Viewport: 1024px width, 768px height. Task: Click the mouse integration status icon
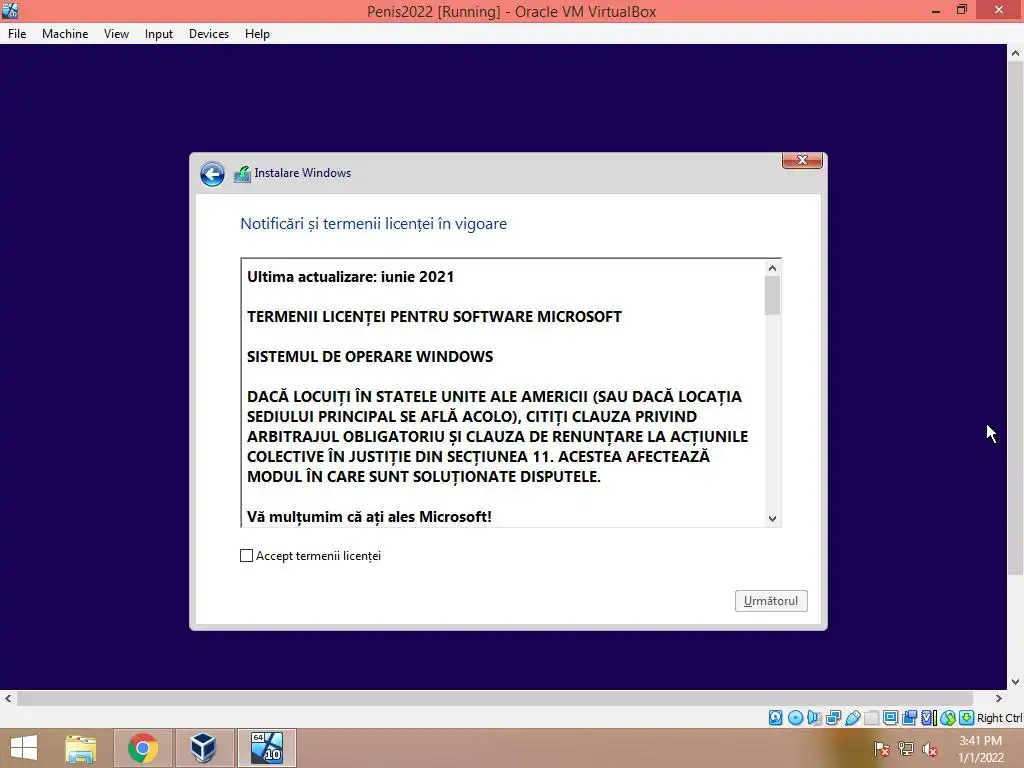click(x=948, y=718)
